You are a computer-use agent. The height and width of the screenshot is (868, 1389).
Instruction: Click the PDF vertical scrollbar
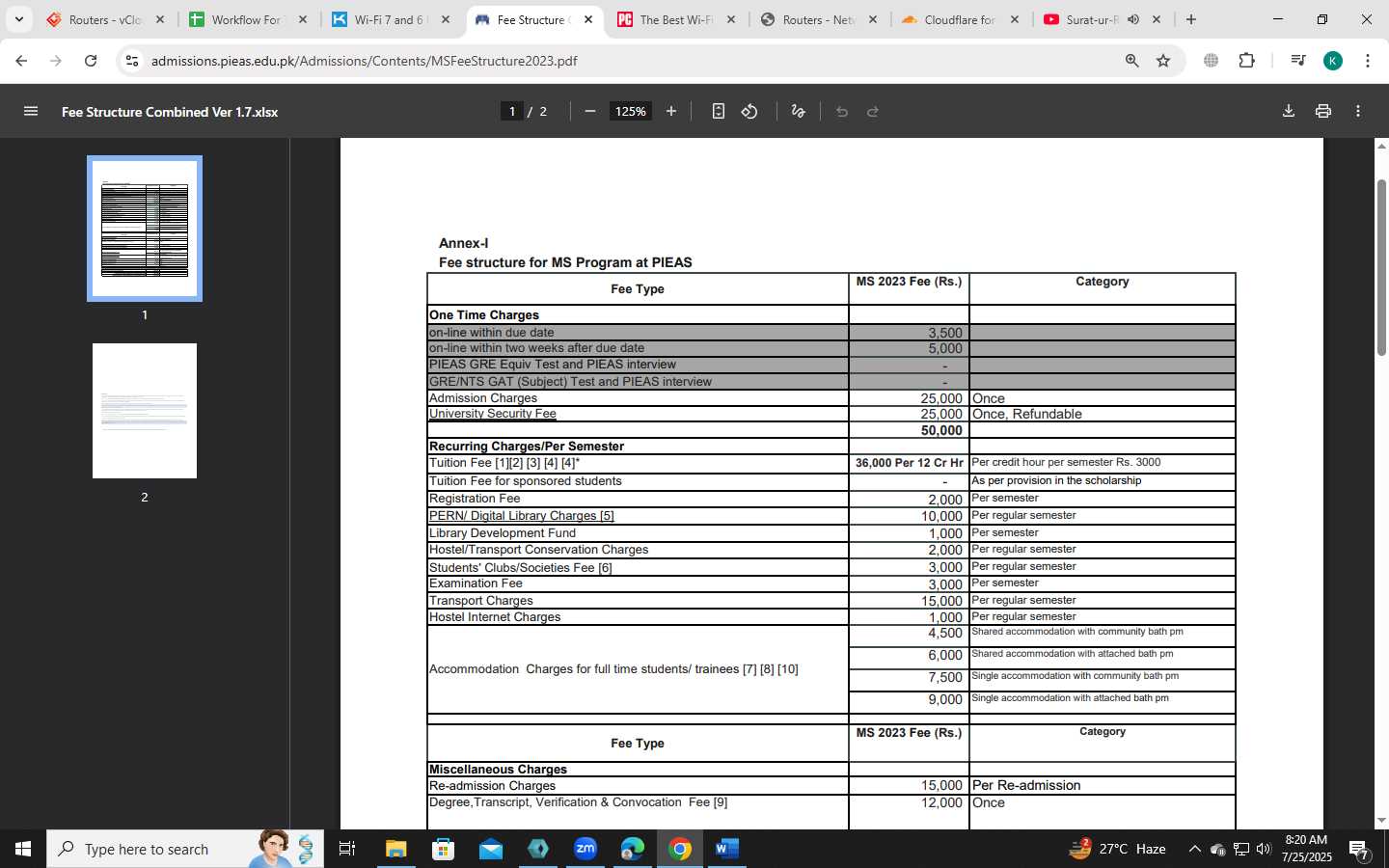1381,267
